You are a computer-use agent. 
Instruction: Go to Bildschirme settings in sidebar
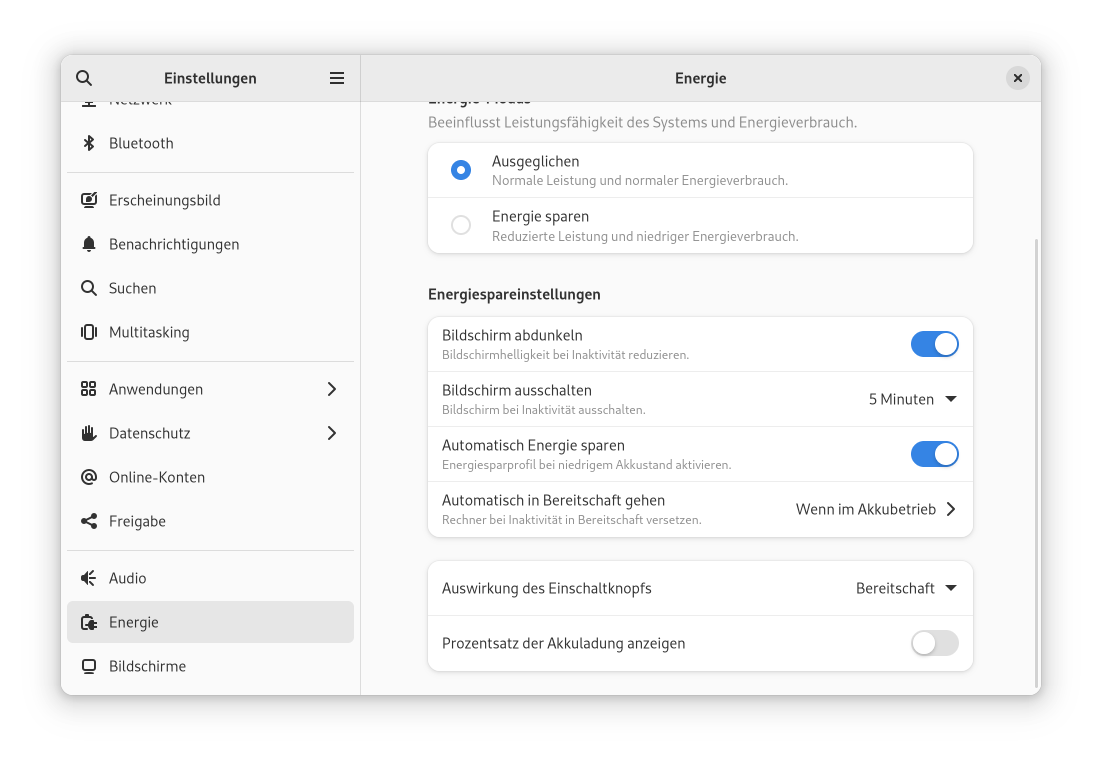click(x=147, y=666)
